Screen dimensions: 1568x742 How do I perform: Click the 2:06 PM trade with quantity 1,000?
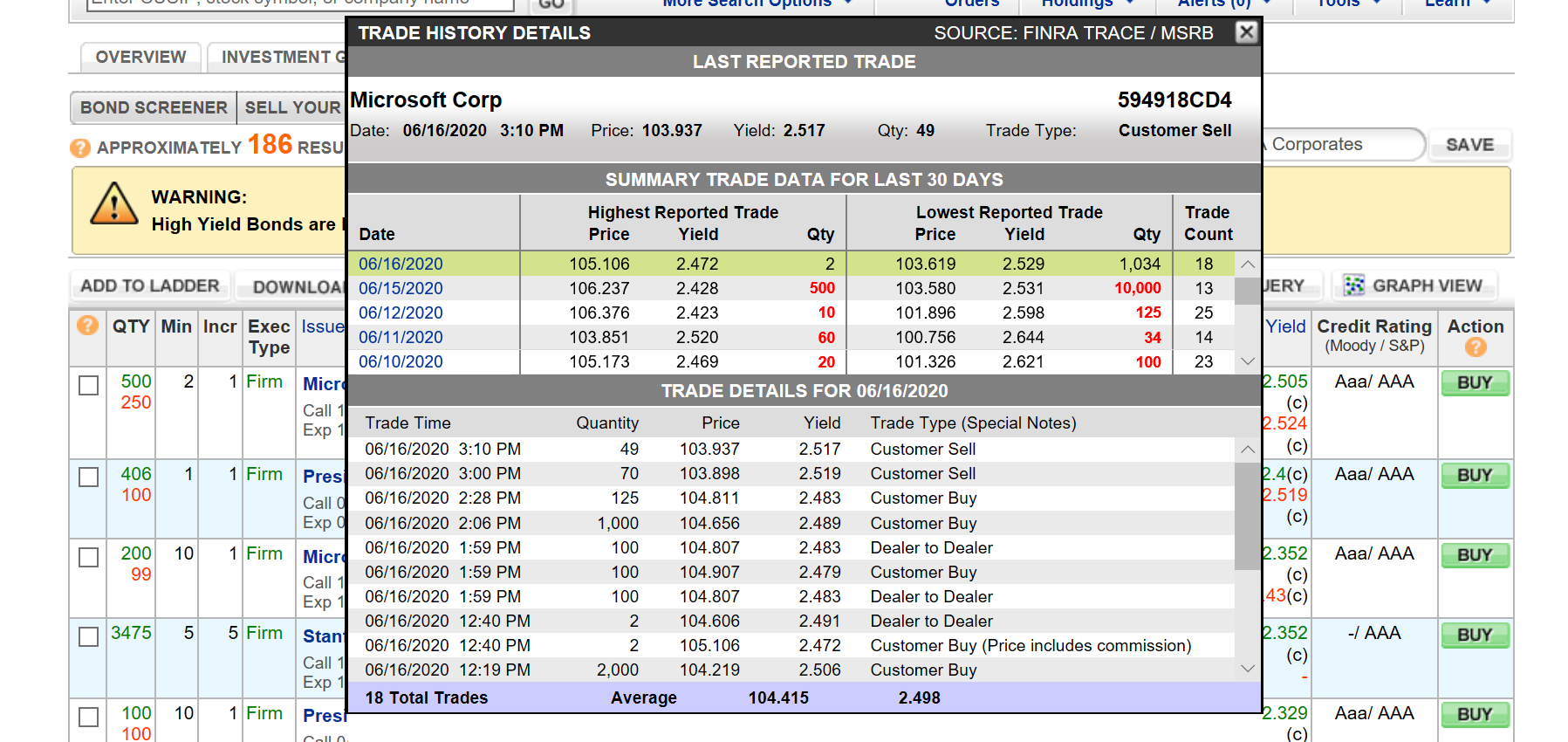(791, 523)
